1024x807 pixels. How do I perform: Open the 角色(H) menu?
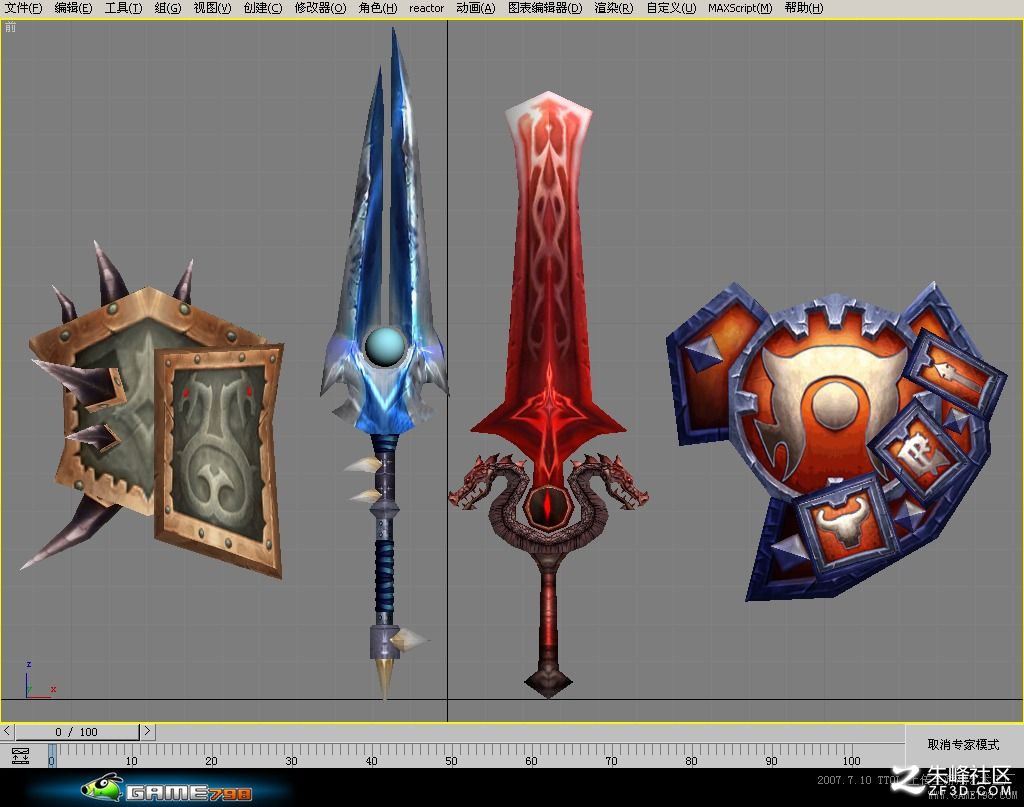tap(377, 8)
